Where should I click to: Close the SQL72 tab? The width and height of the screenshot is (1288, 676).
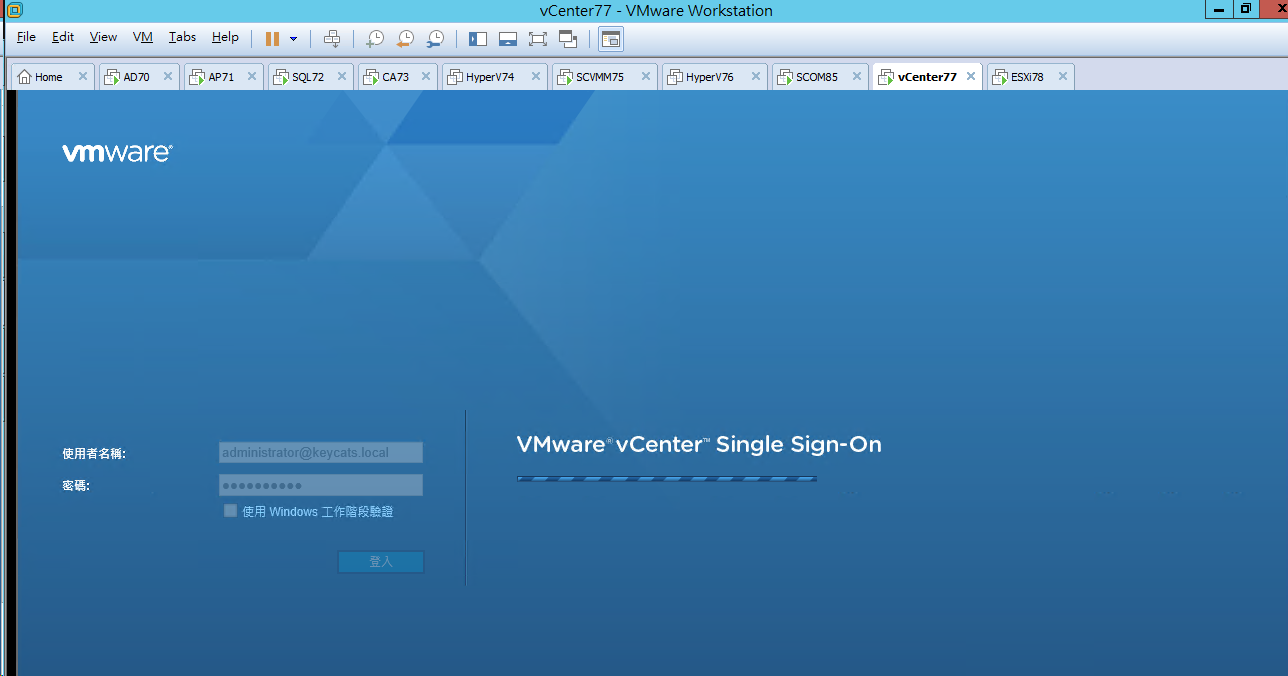342,76
